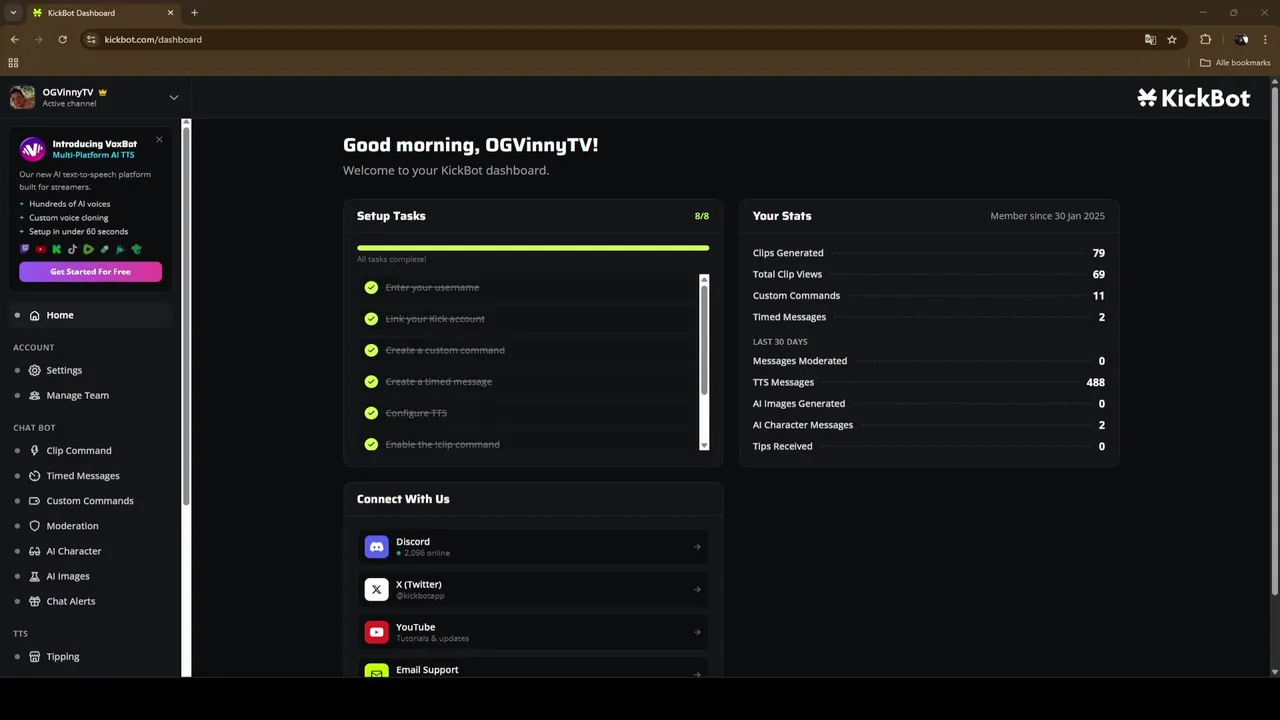Click the apps grid icon in bookmarks bar
This screenshot has height=720, width=1280.
click(13, 62)
